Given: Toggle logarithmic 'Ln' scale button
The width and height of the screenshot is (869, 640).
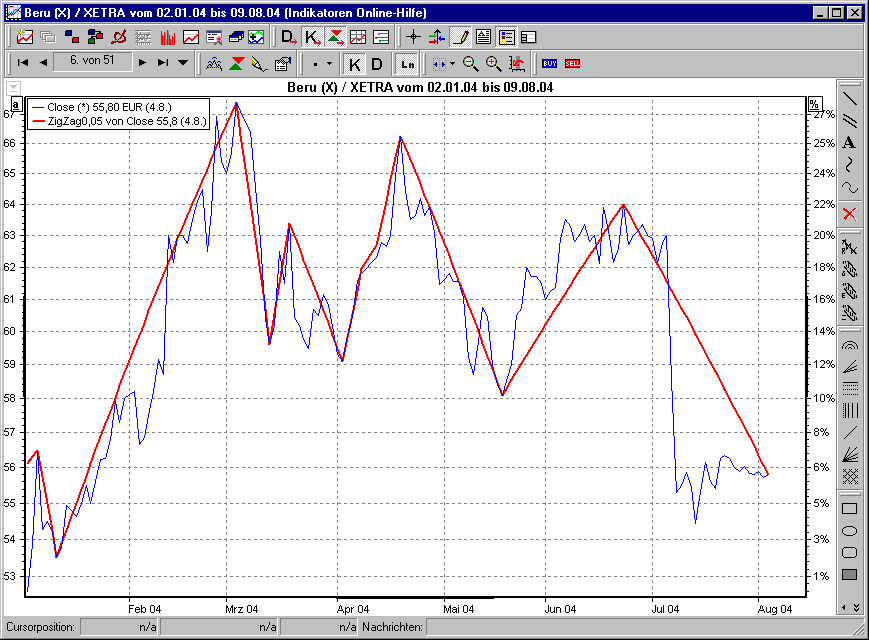Looking at the screenshot, I should tap(407, 63).
